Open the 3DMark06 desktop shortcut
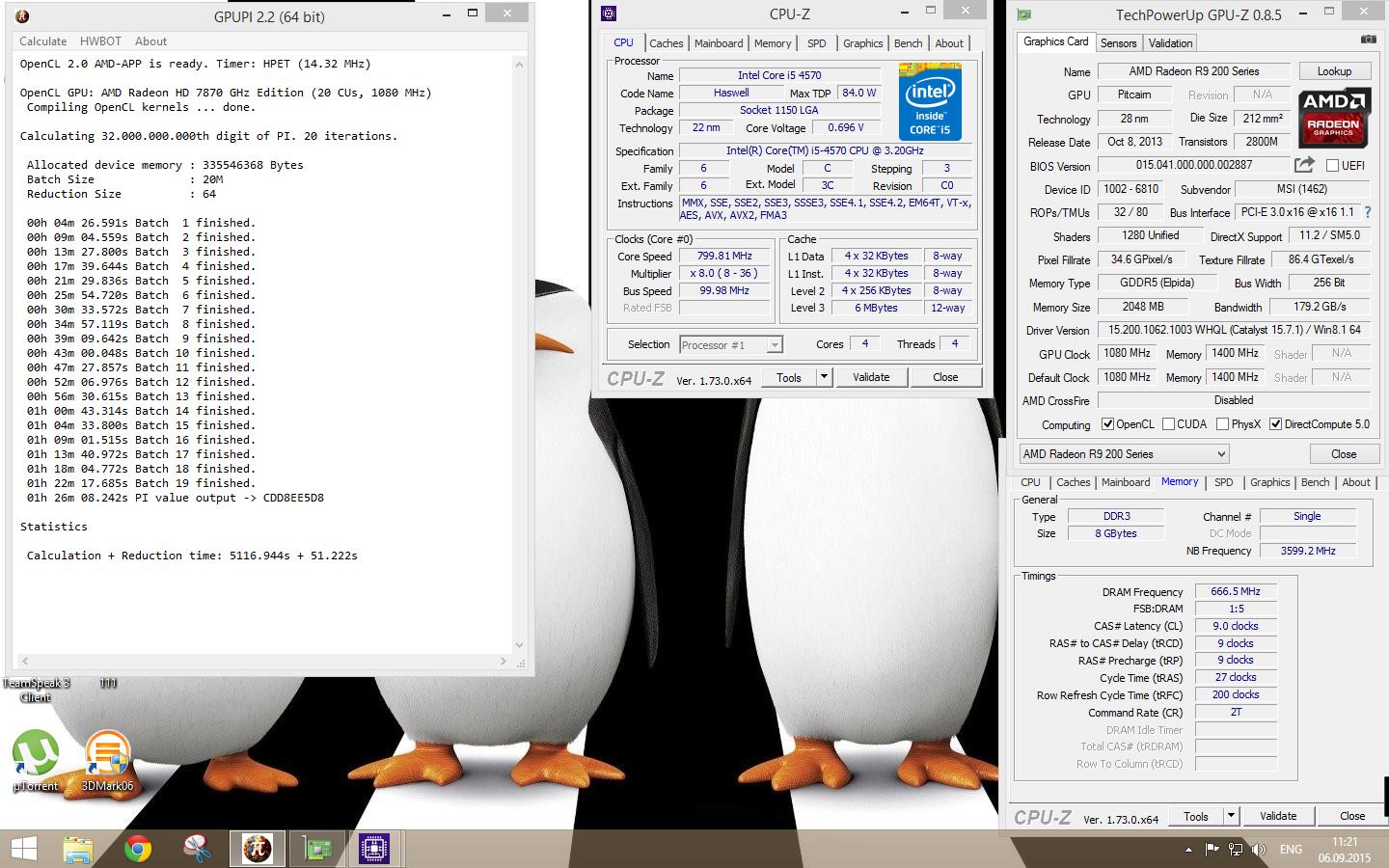 [x=107, y=761]
